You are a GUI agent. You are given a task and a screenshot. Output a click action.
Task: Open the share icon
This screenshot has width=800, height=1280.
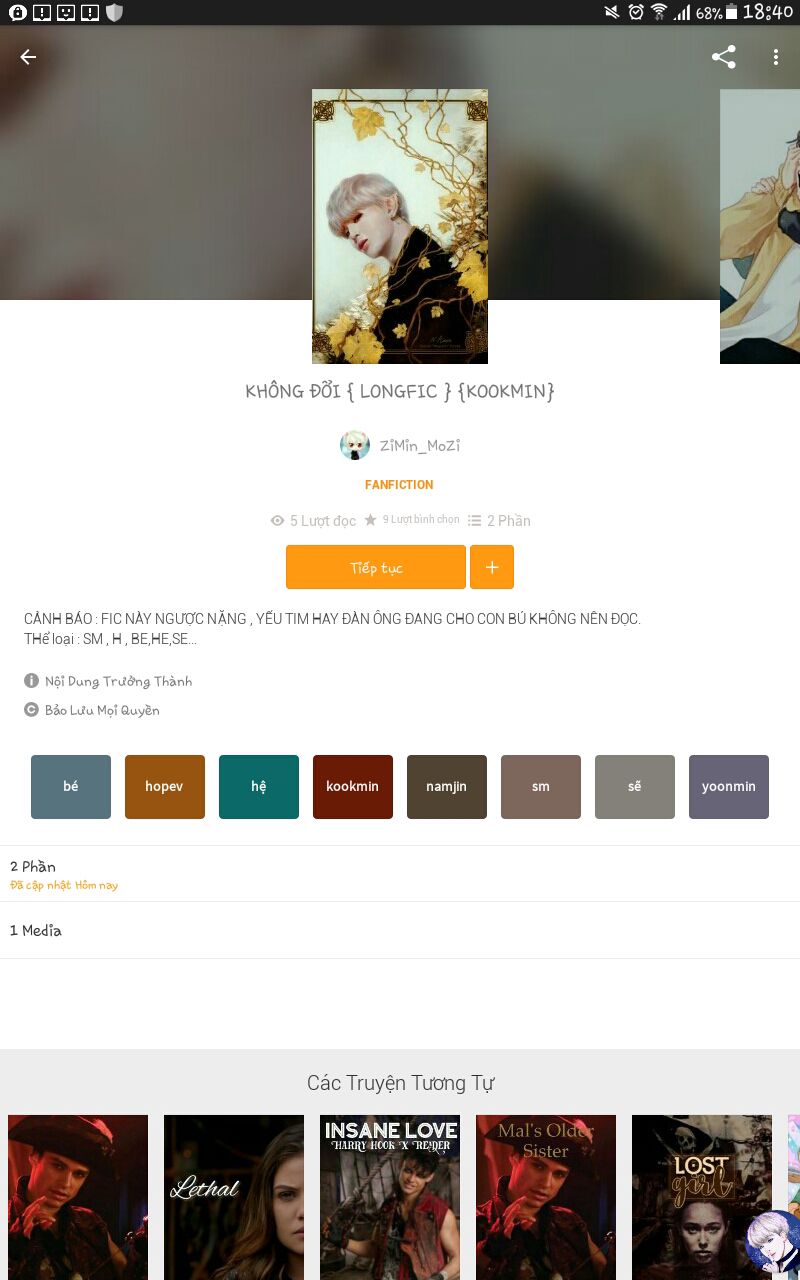pyautogui.click(x=724, y=57)
